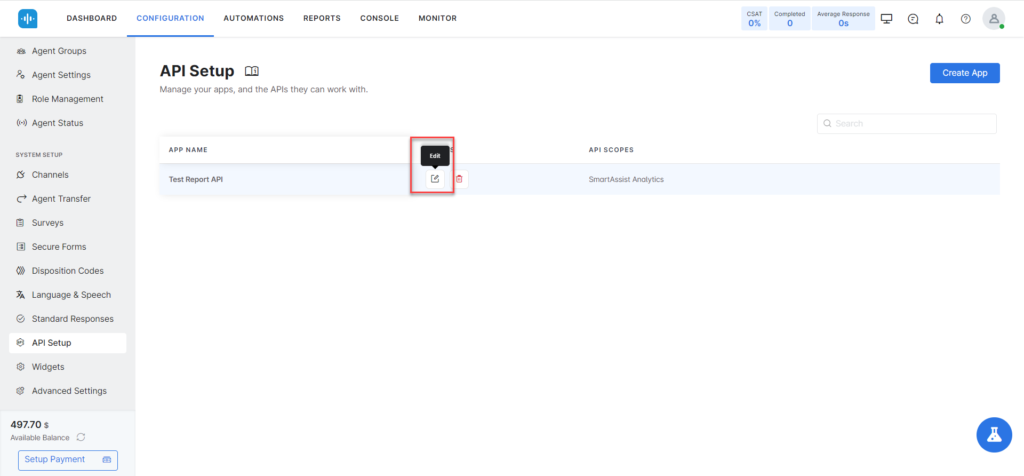Open the API Setup documentation book icon
The image size is (1024, 476).
click(x=252, y=71)
